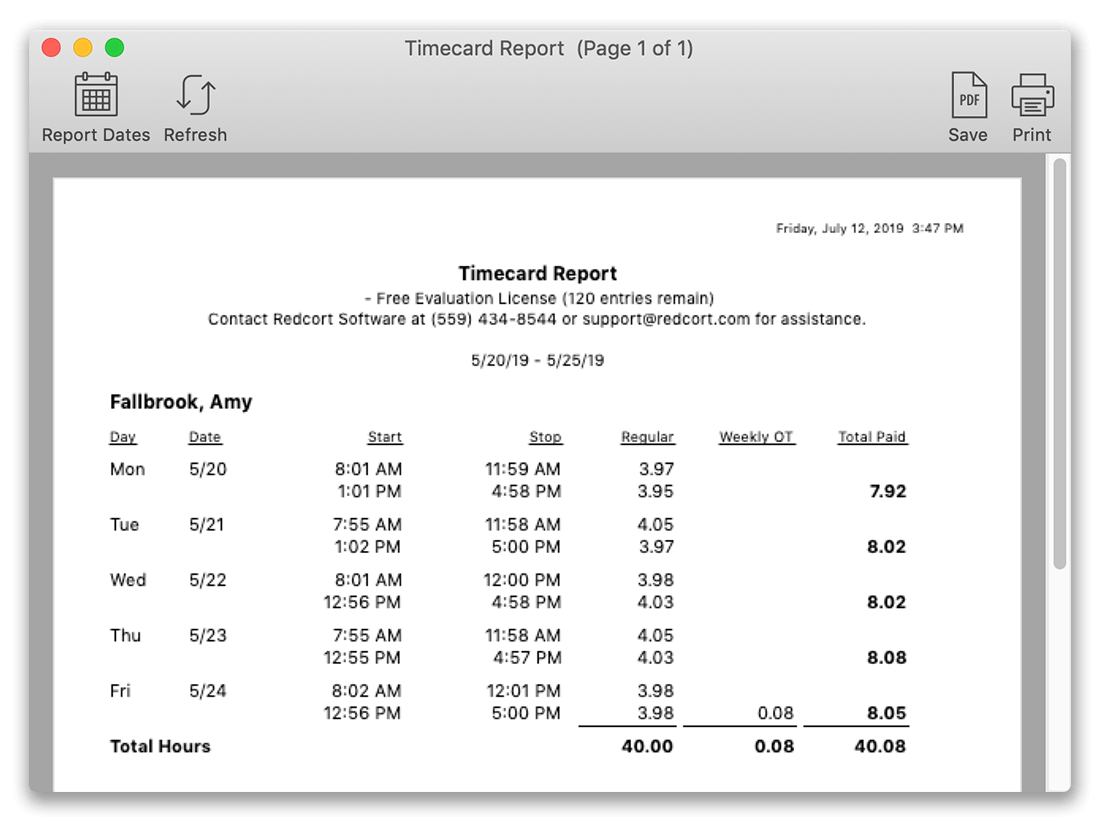Select the Regular column header

(647, 437)
